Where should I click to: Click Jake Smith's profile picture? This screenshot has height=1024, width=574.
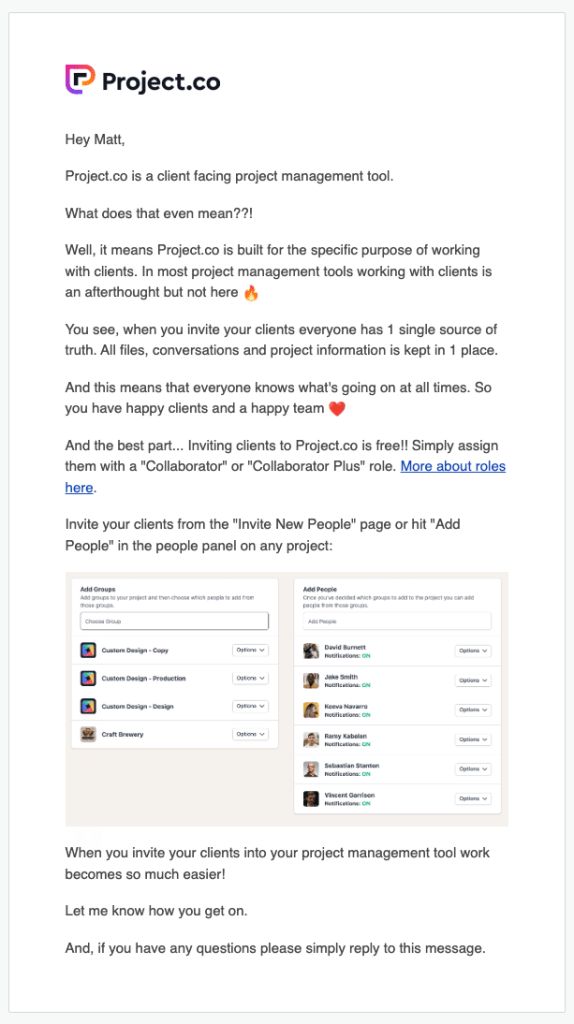pyautogui.click(x=311, y=680)
